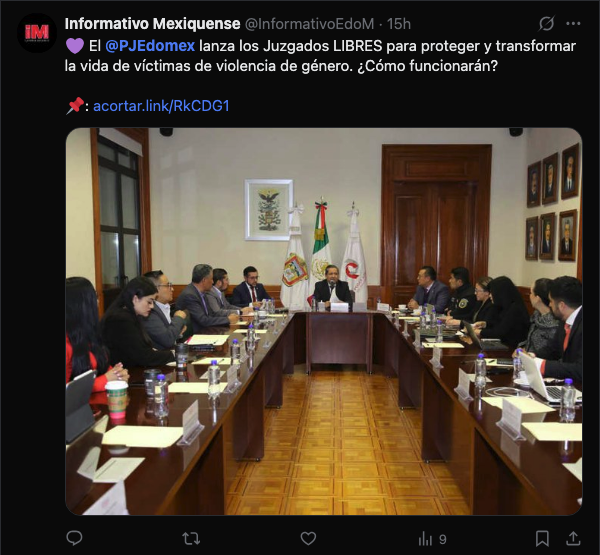Click the red pushpin emoji
Viewport: 600px width, 555px height.
75,105
